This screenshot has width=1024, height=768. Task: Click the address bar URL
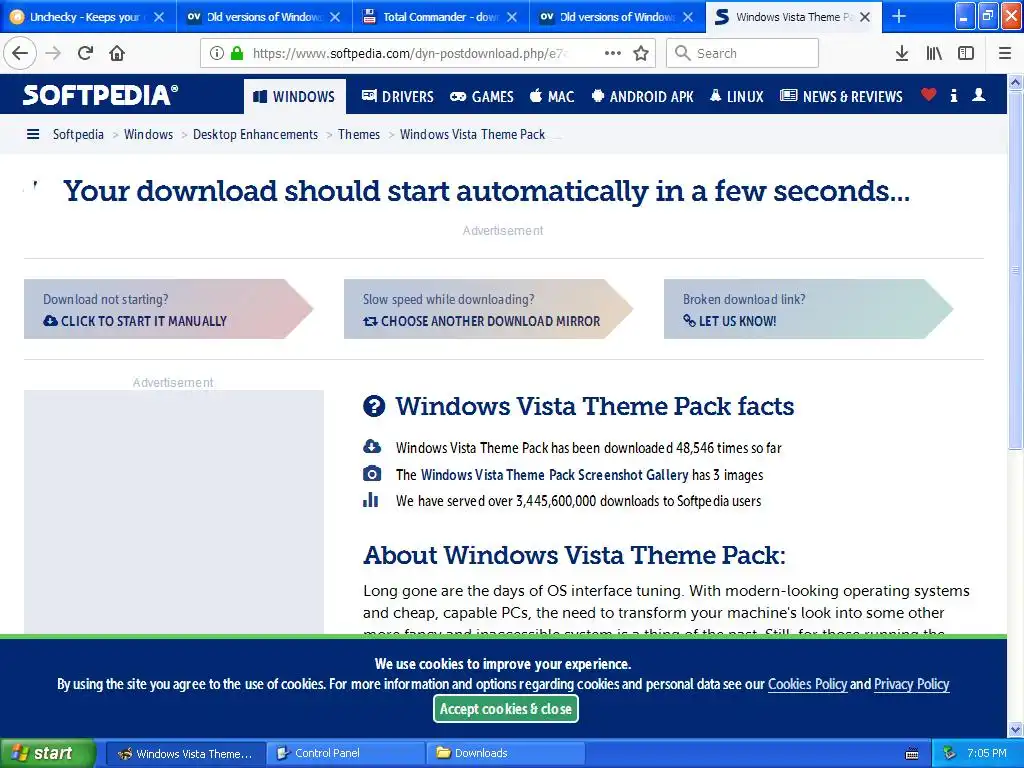[x=409, y=53]
